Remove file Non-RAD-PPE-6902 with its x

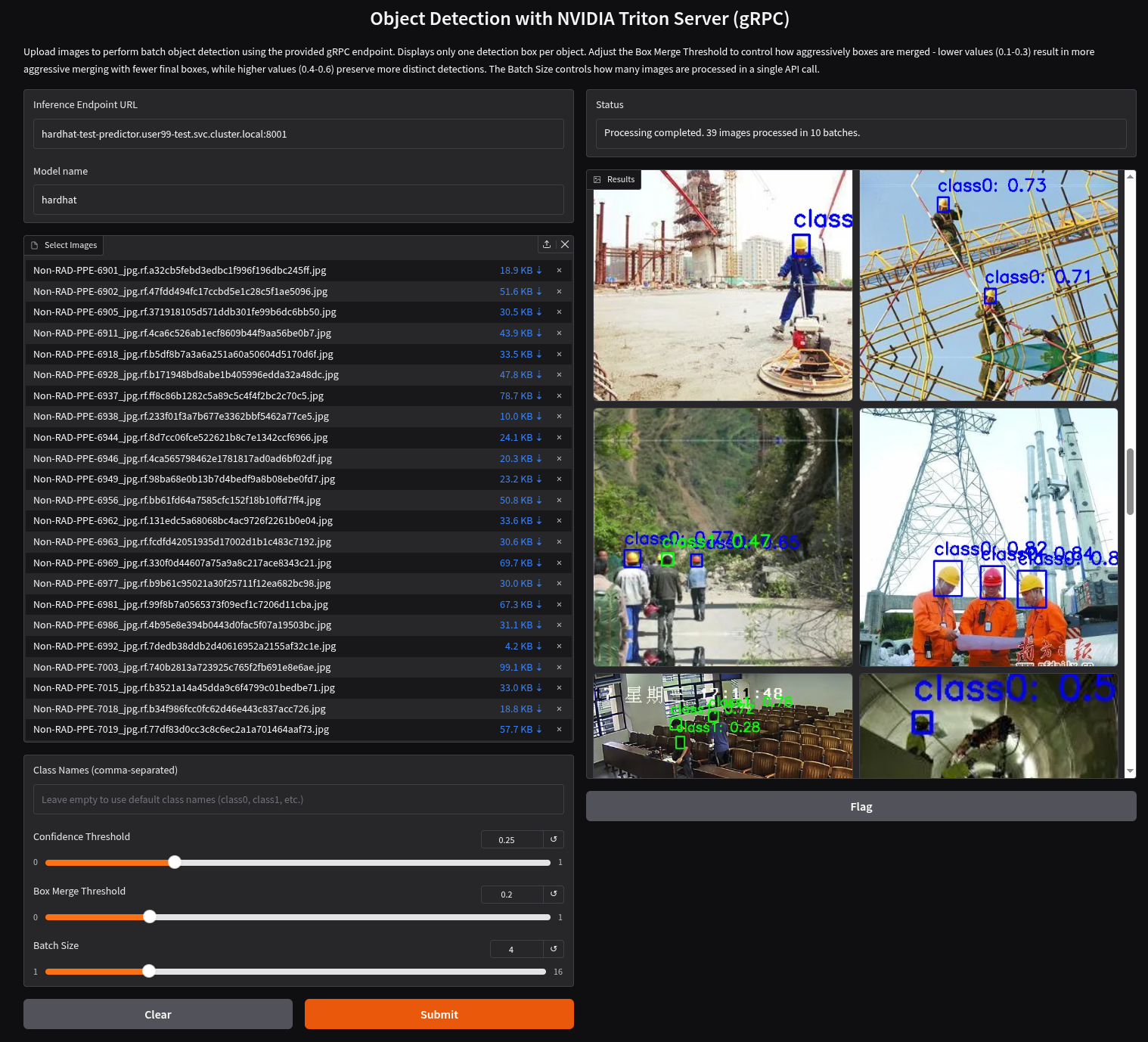coord(559,291)
